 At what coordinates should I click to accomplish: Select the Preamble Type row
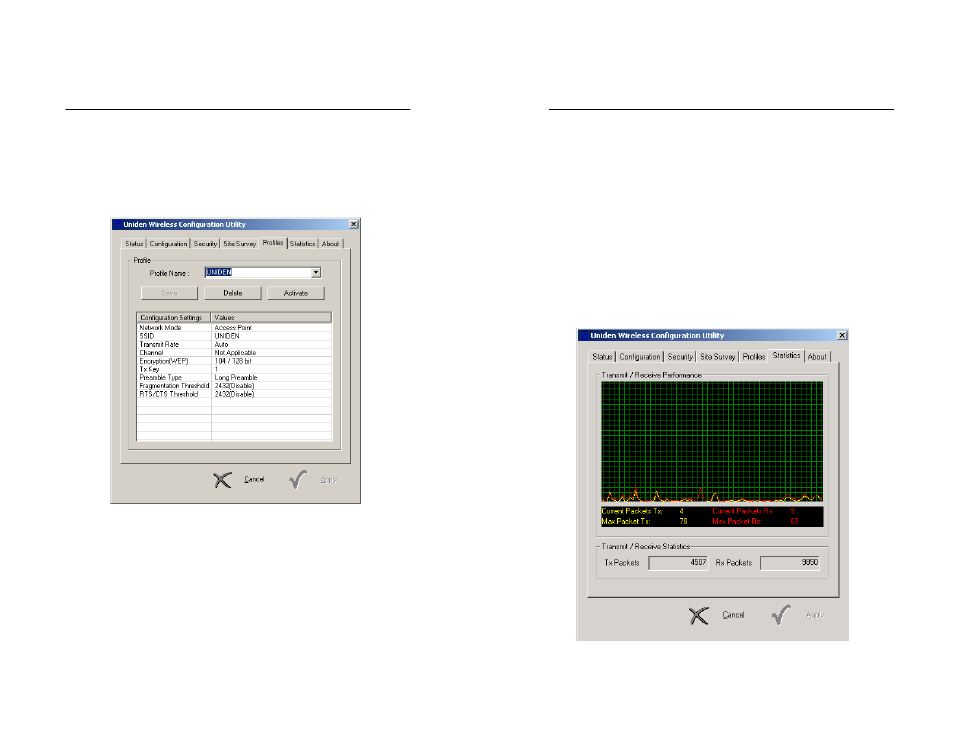pyautogui.click(x=234, y=378)
